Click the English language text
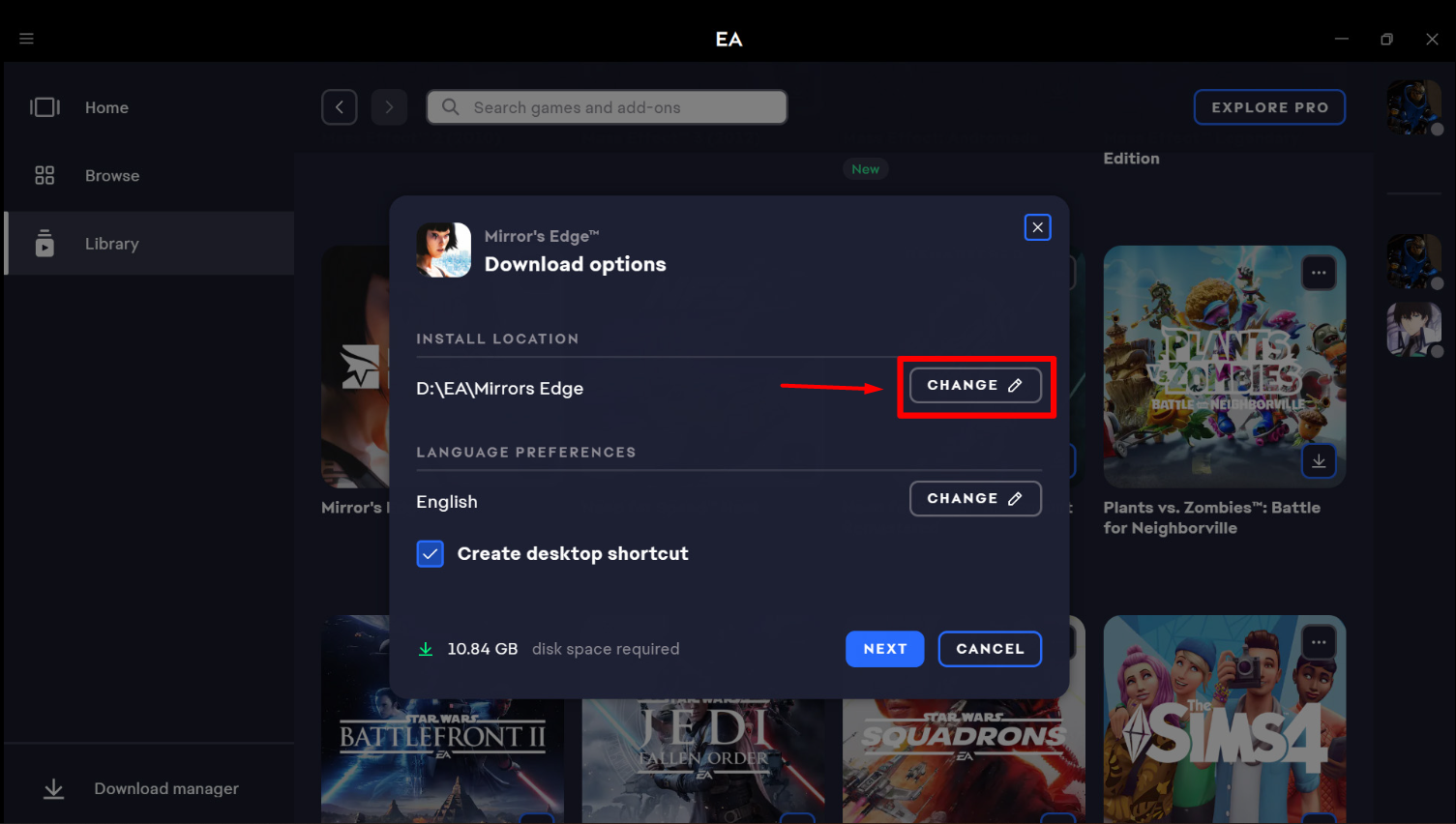 pos(446,502)
